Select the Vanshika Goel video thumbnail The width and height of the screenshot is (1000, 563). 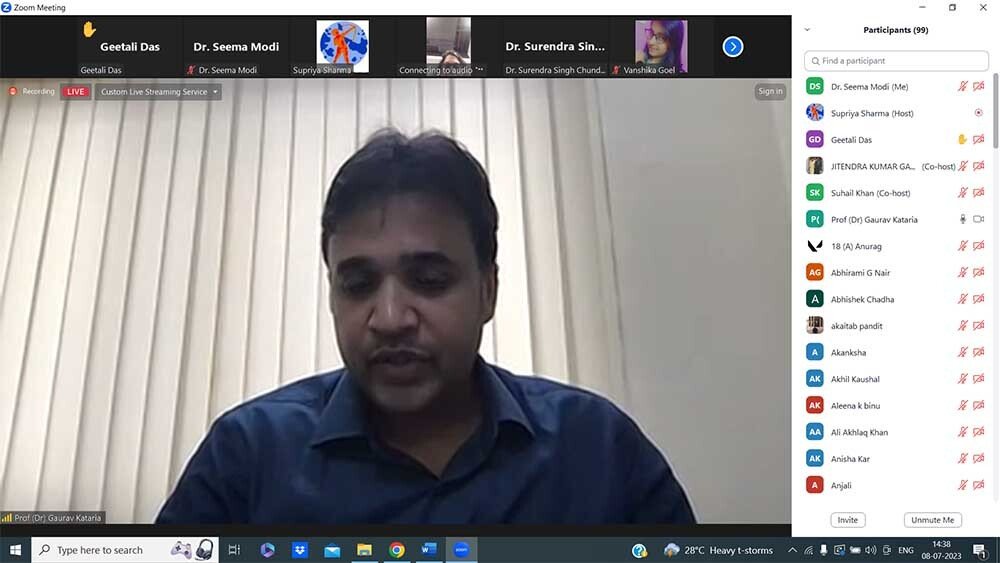pyautogui.click(x=661, y=47)
